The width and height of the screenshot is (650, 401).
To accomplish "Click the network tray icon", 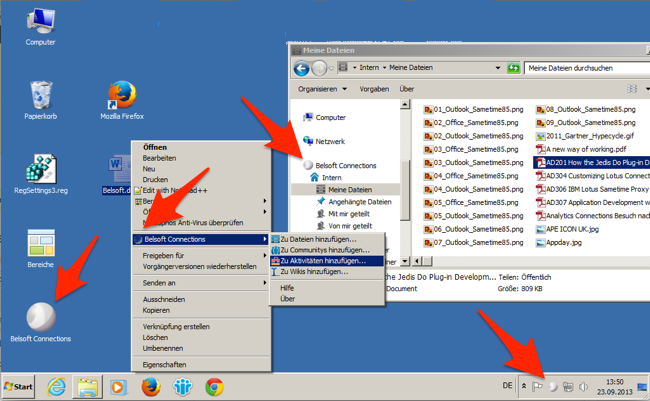I will (x=568, y=387).
